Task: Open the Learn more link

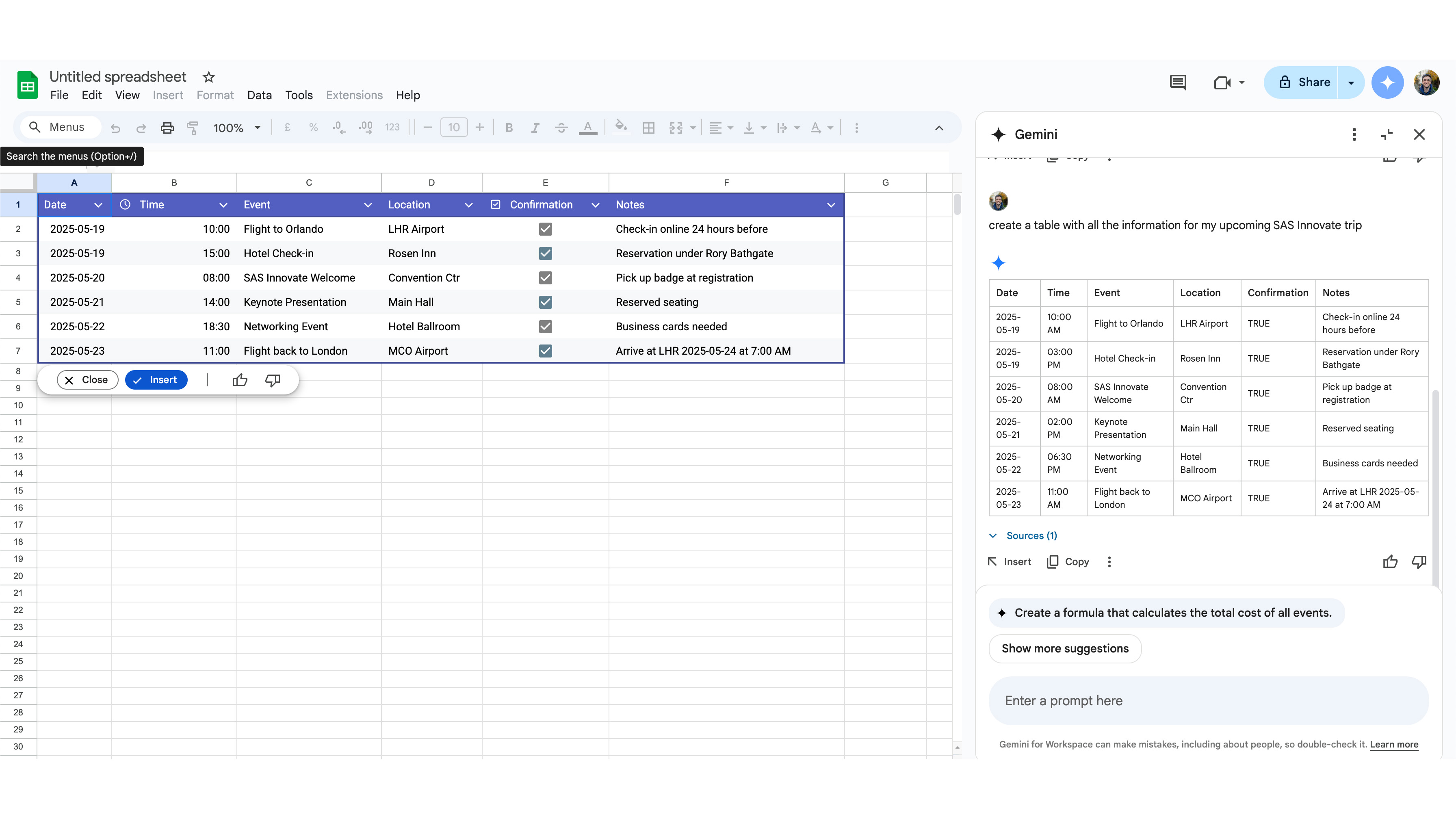Action: click(1394, 744)
